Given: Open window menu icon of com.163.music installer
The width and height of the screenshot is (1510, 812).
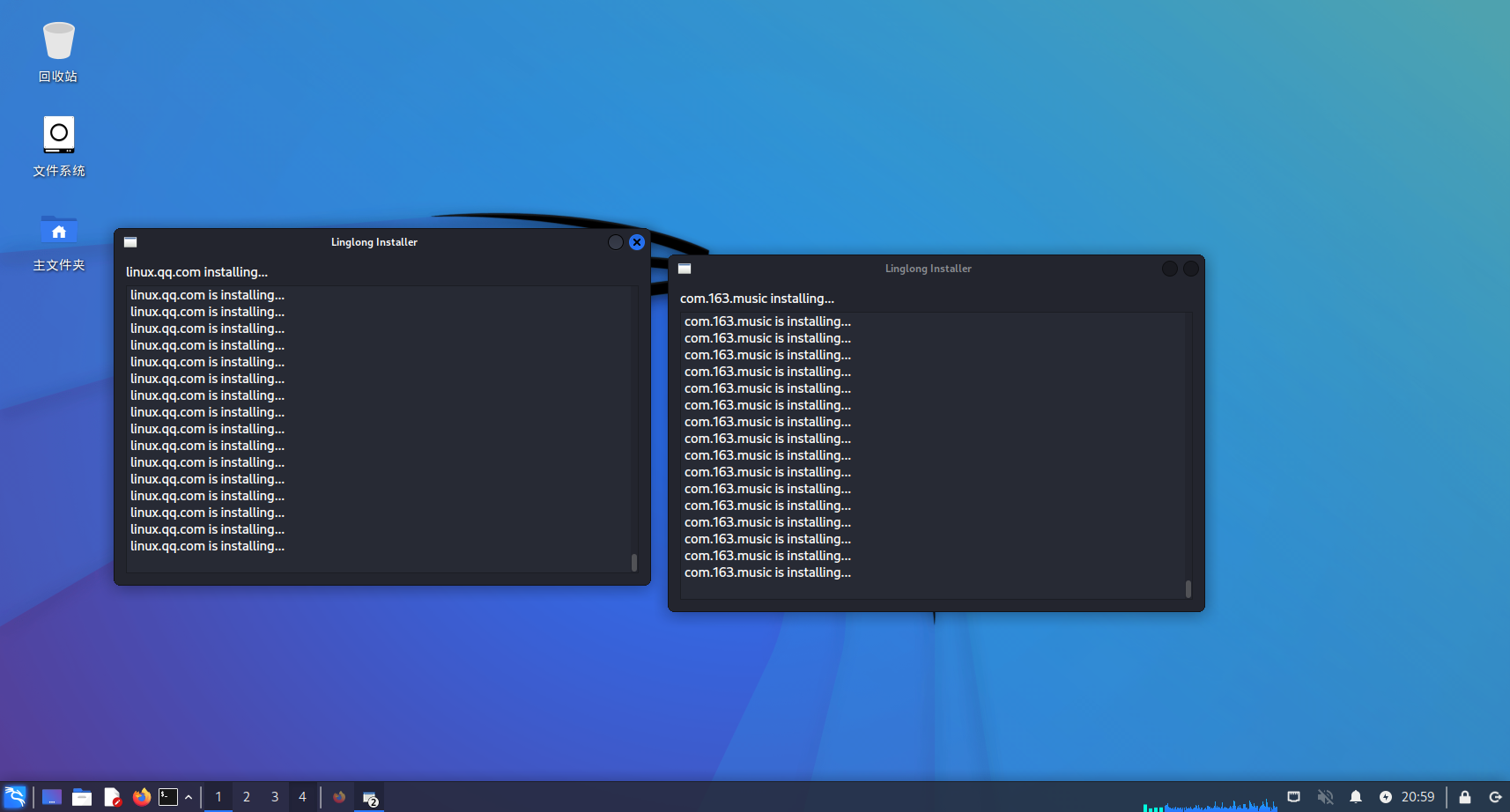Looking at the screenshot, I should pyautogui.click(x=685, y=269).
